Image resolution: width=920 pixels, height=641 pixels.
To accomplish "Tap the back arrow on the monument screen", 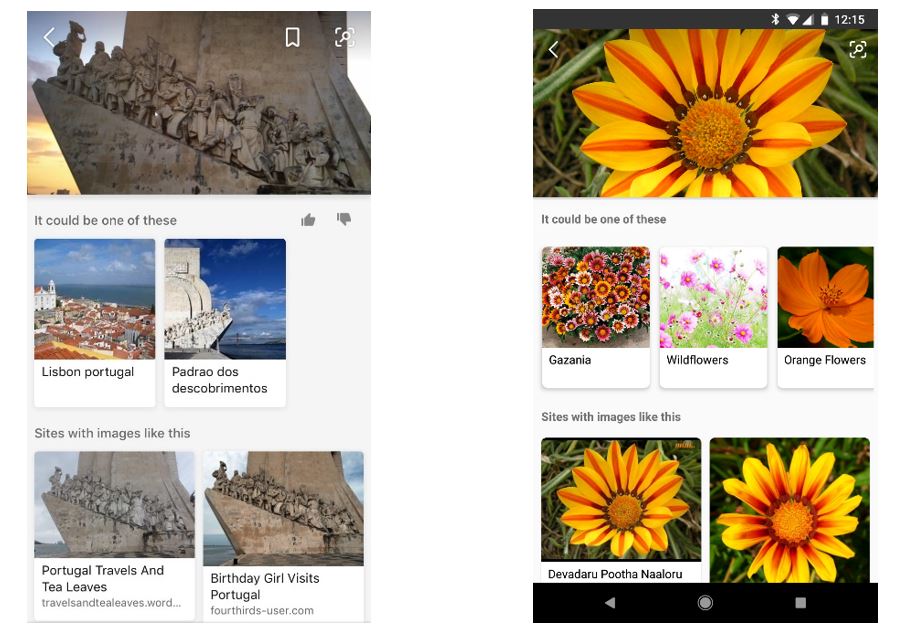I will 48,37.
